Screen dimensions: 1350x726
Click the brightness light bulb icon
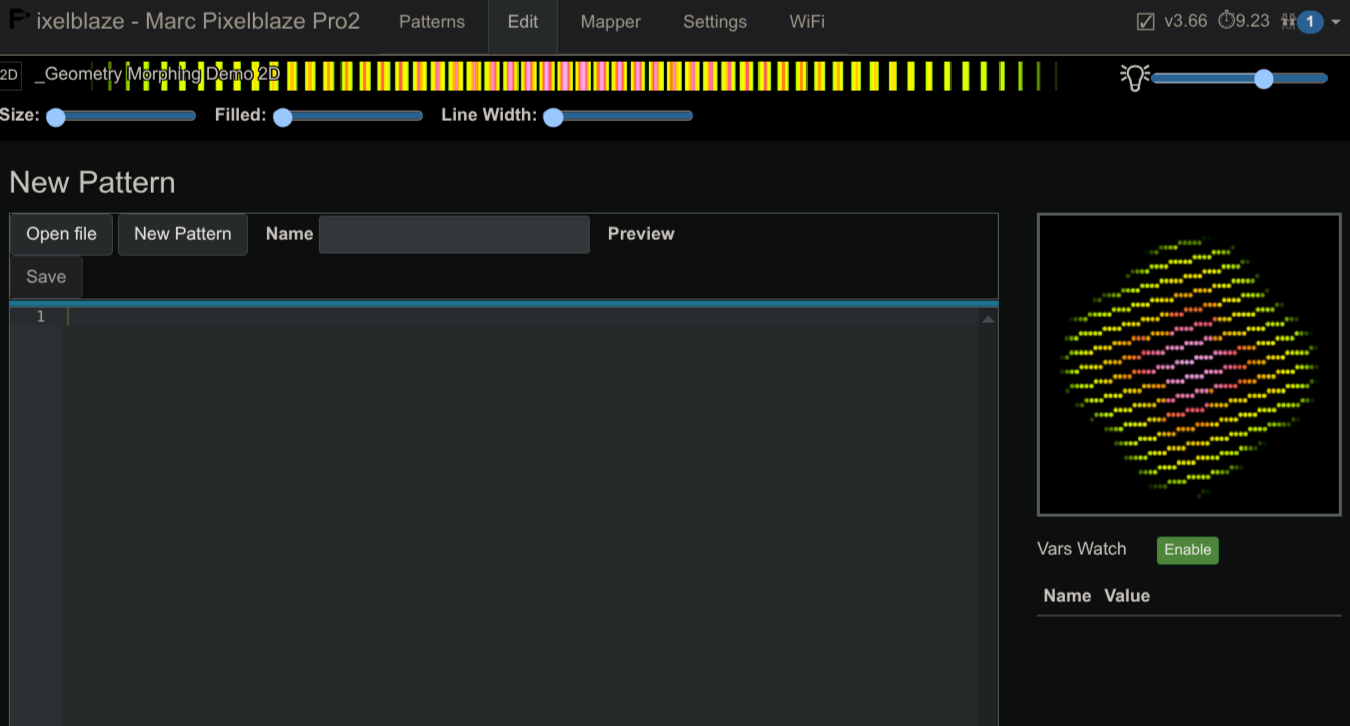[x=1134, y=77]
